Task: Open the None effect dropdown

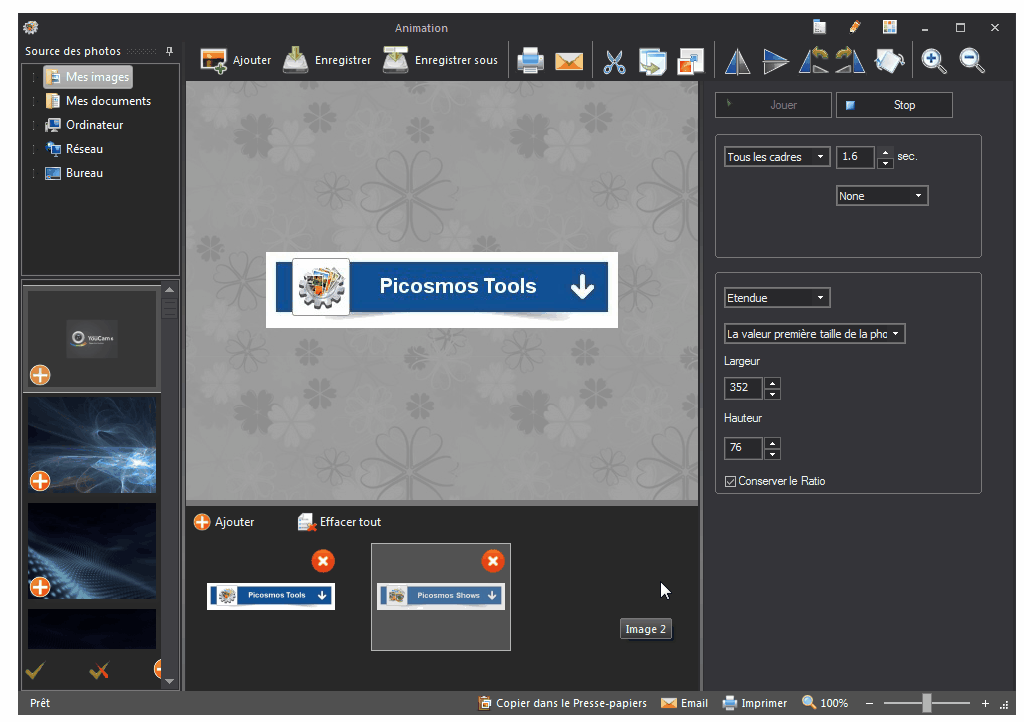Action: 882,196
